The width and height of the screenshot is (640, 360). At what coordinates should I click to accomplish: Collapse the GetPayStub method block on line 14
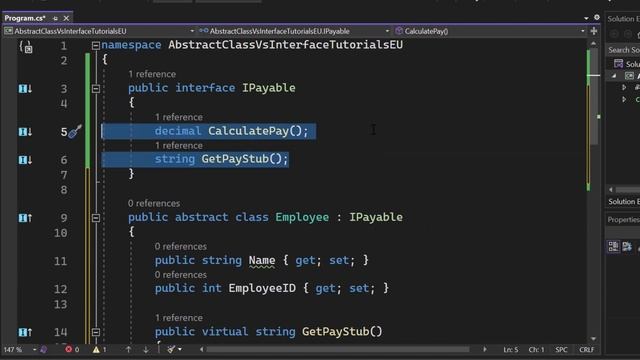tap(96, 332)
